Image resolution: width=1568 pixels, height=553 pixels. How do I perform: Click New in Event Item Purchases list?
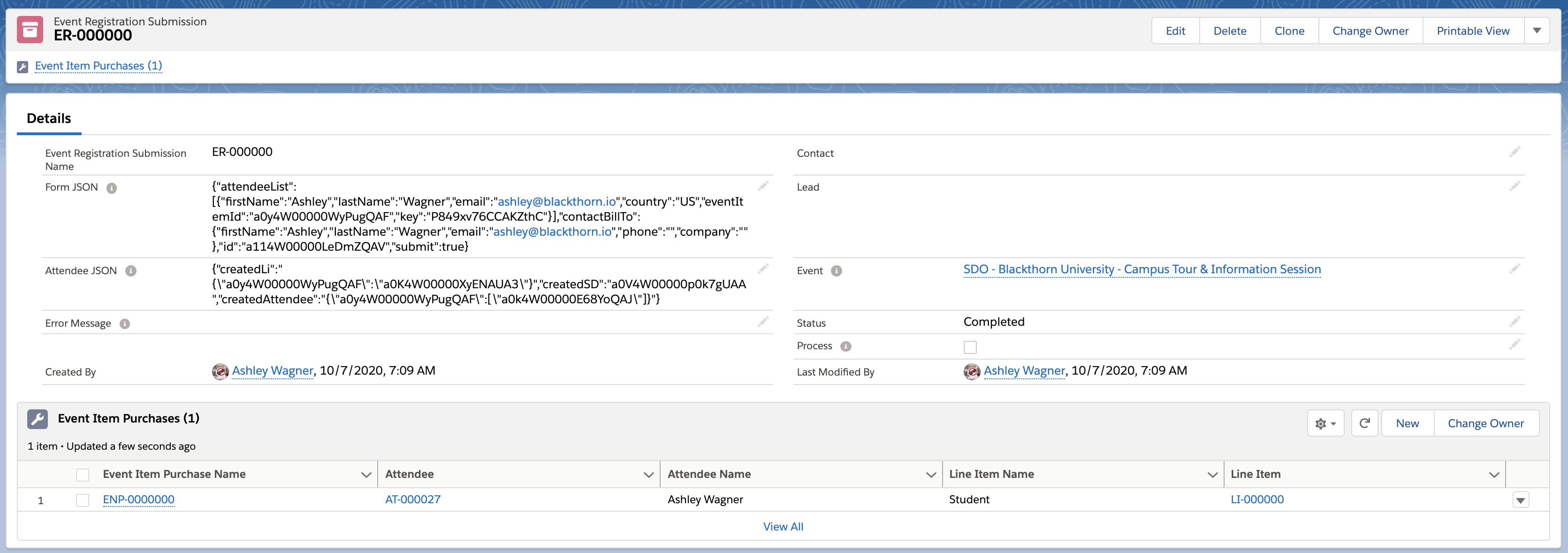click(1407, 423)
